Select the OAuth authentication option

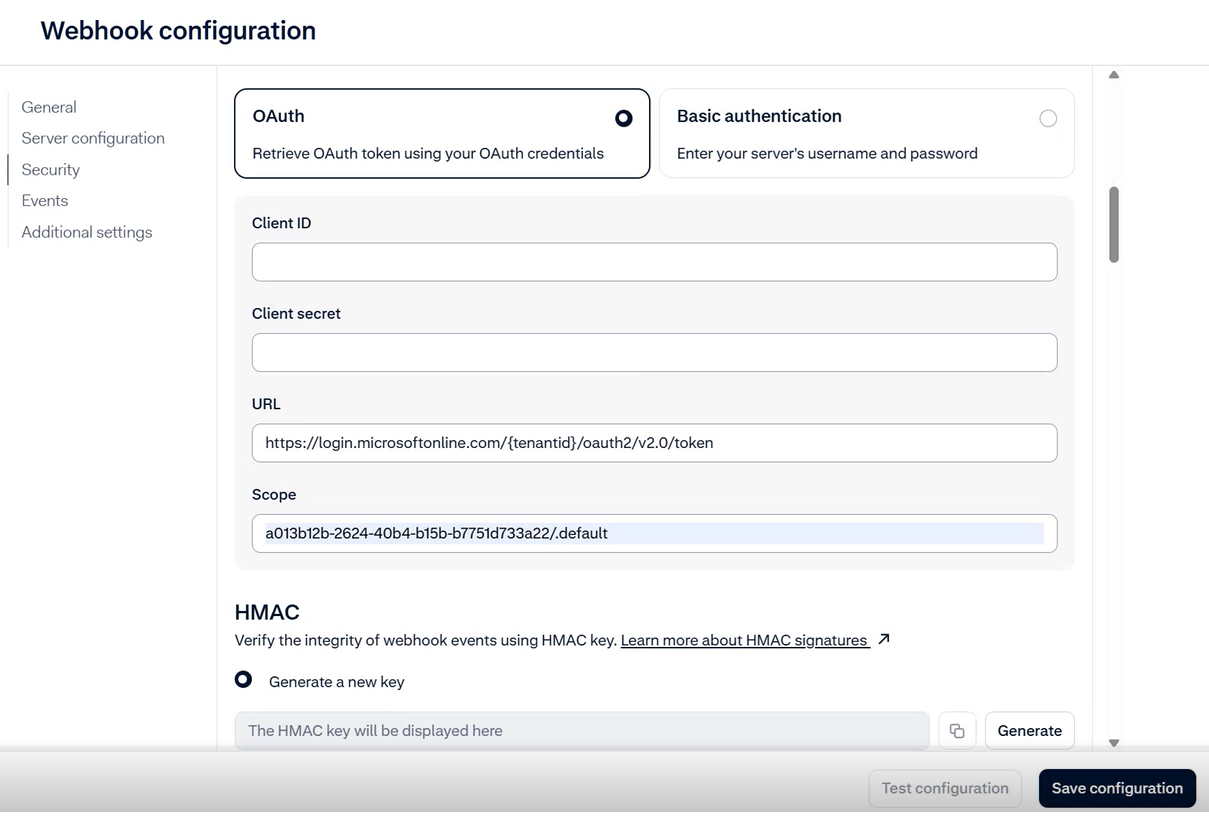623,117
